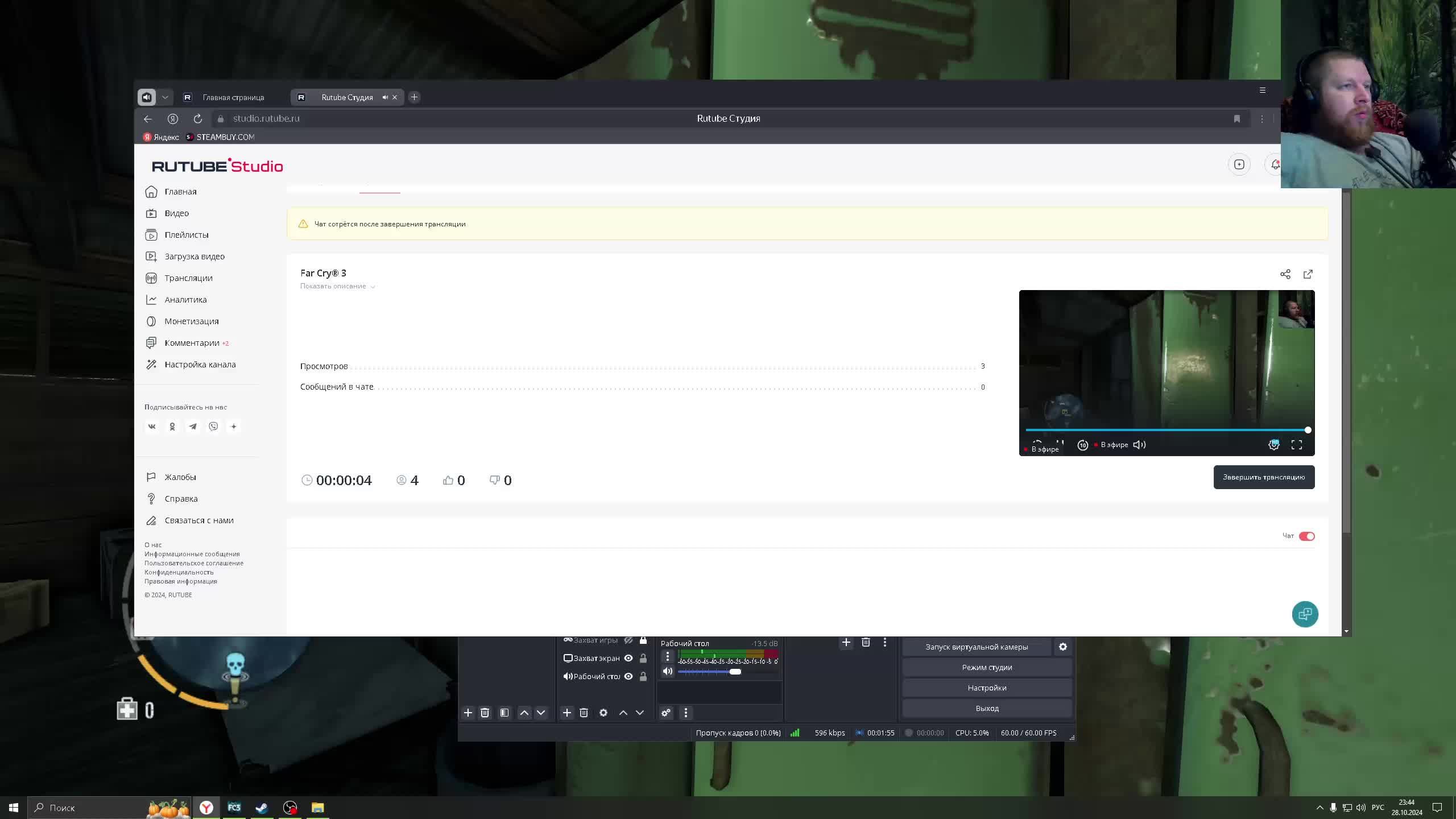Click the Viber social icon
The width and height of the screenshot is (1456, 819).
tap(213, 427)
